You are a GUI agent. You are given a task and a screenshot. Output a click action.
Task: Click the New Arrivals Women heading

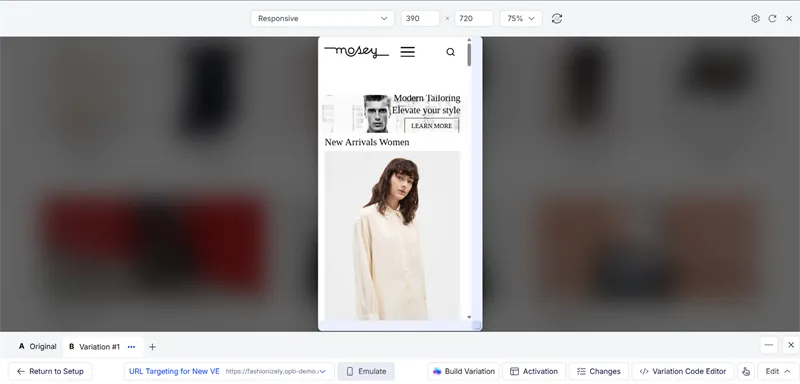point(367,142)
